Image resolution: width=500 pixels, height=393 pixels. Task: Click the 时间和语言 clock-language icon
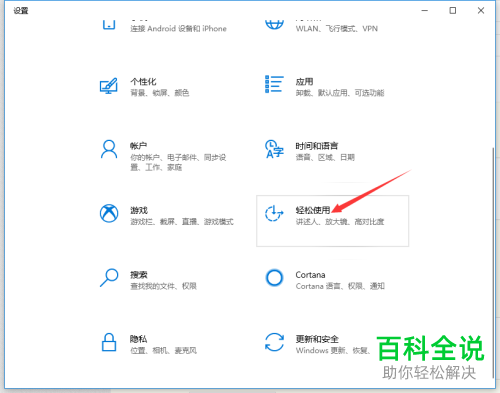(x=274, y=149)
